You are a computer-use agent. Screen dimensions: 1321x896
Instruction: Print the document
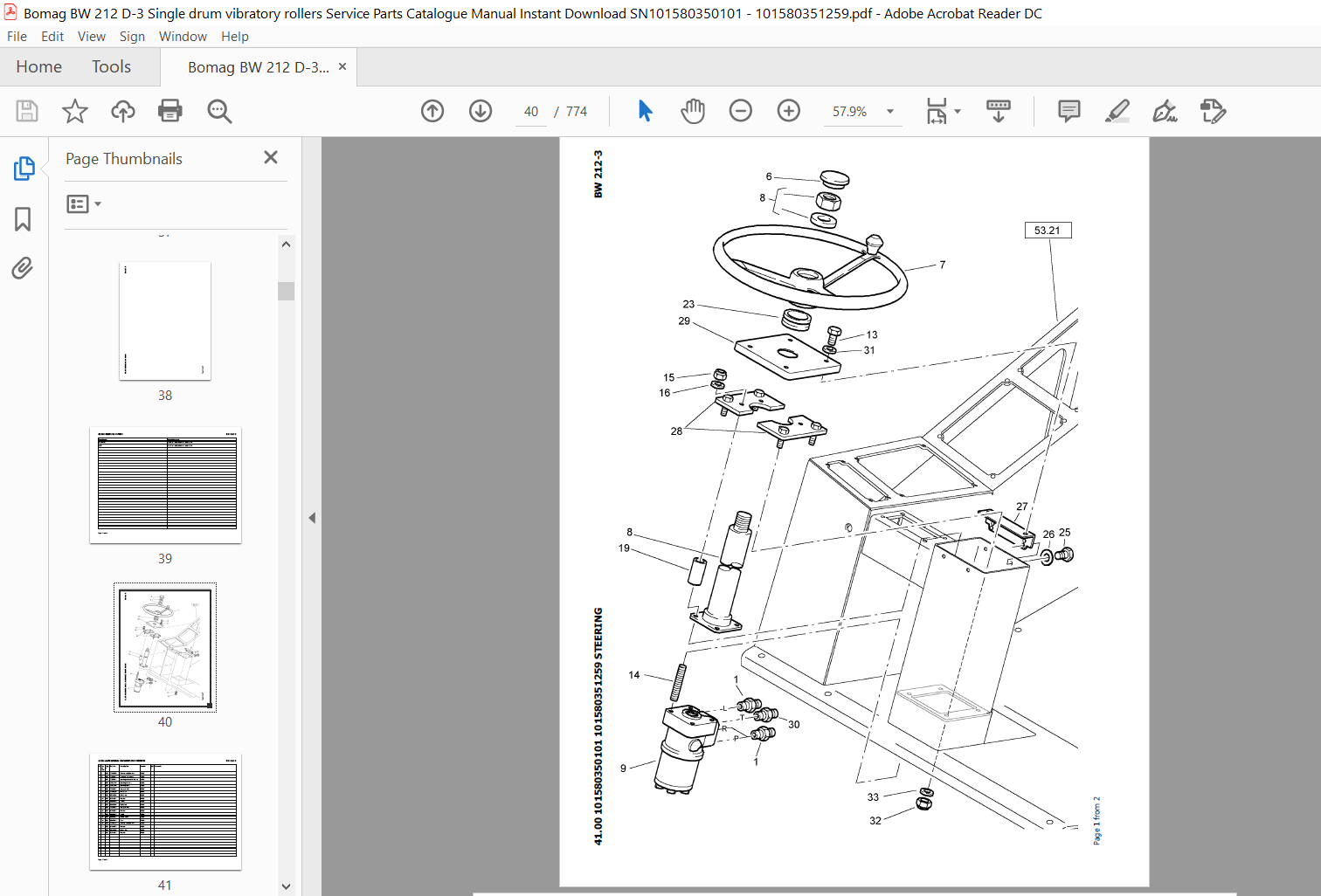170,111
